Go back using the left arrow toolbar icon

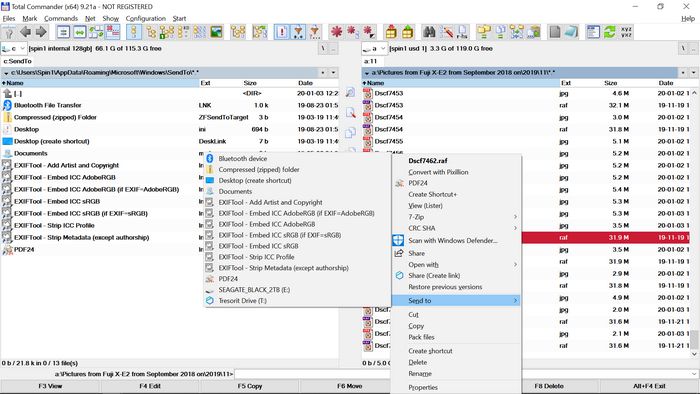[x=25, y=32]
